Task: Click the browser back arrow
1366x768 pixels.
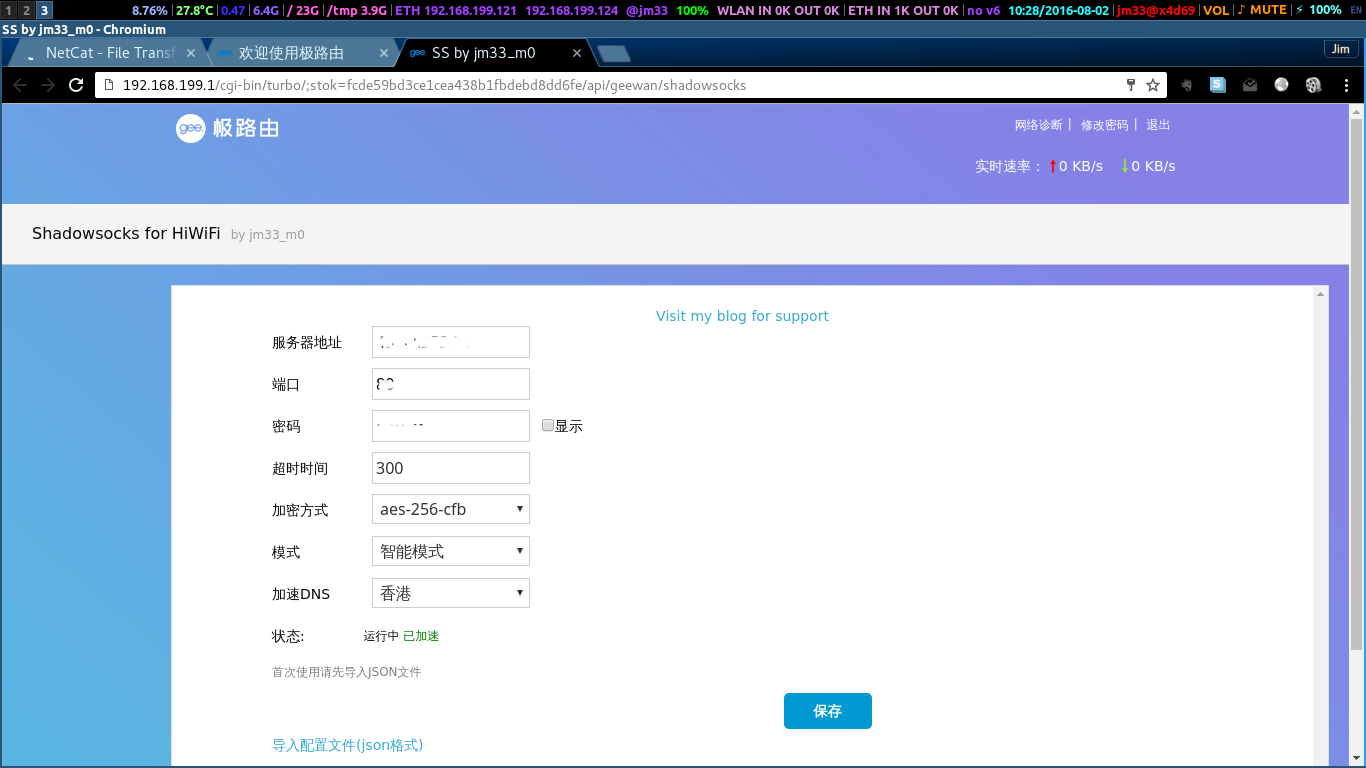Action: click(20, 85)
